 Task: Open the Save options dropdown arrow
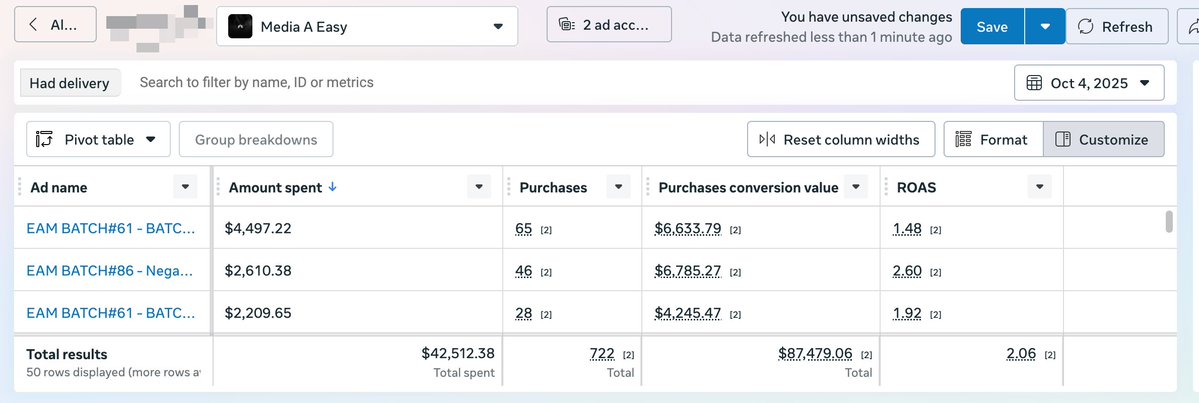pyautogui.click(x=1044, y=27)
